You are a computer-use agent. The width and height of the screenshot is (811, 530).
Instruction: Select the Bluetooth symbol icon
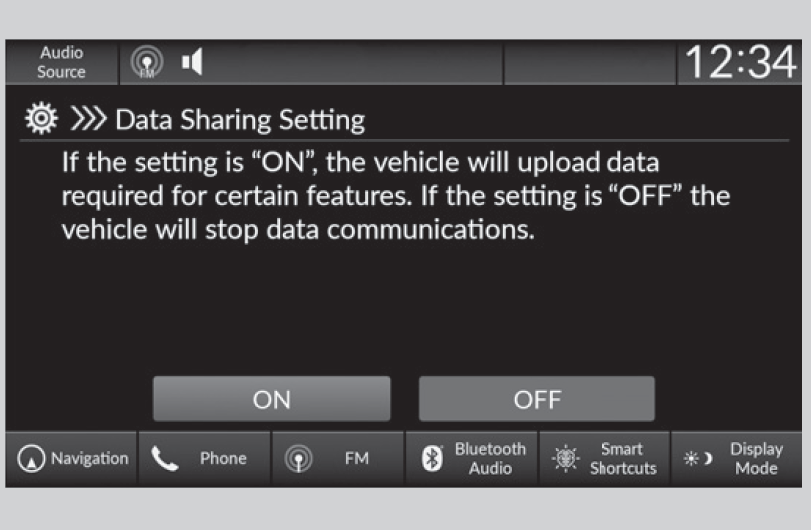(x=433, y=459)
